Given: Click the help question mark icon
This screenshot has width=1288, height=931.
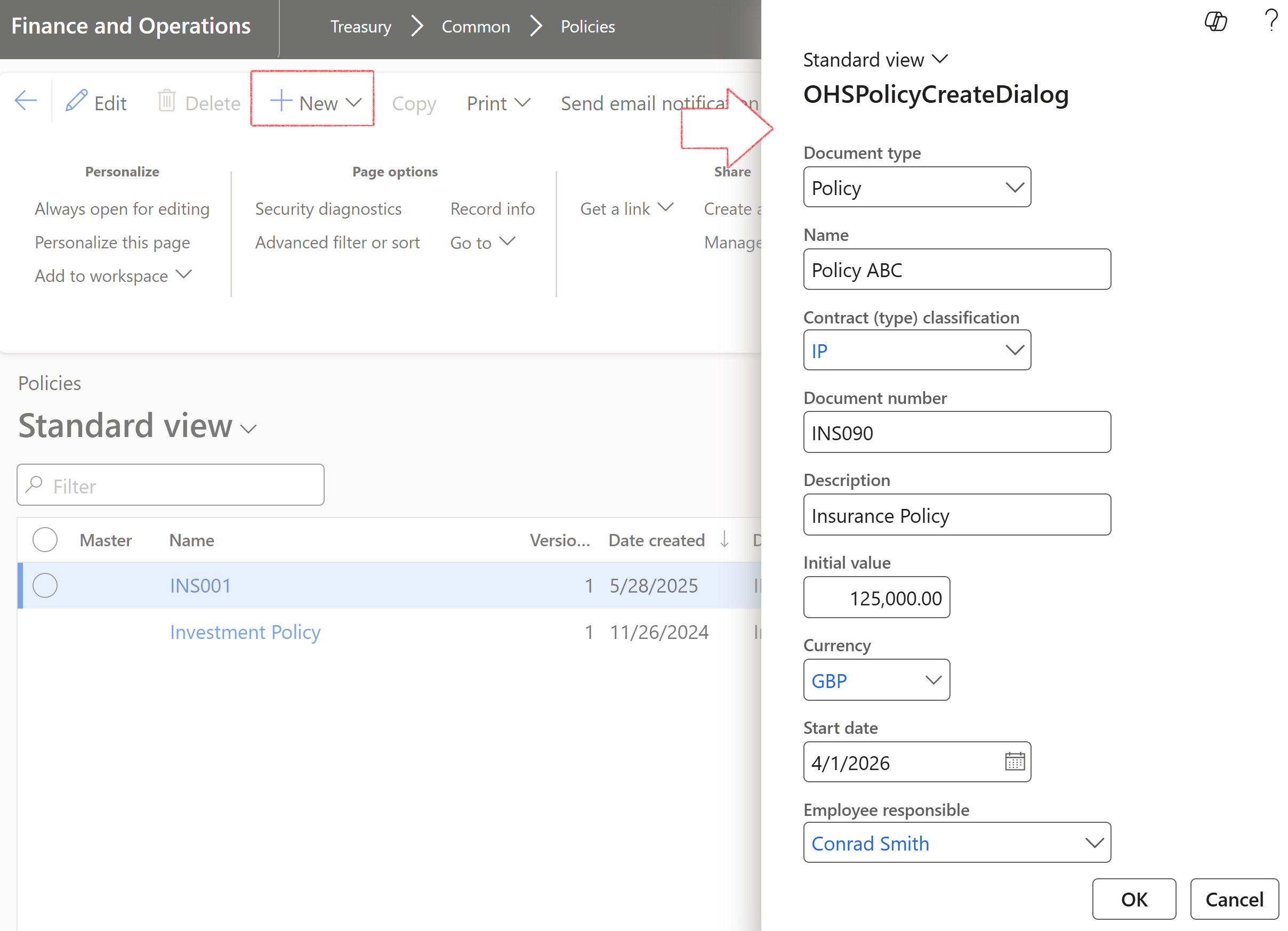Looking at the screenshot, I should (1270, 21).
